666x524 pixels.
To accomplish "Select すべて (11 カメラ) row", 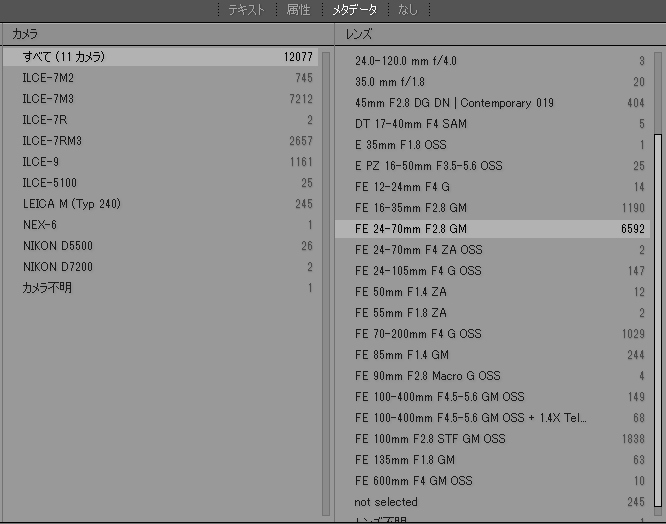I will (x=161, y=57).
